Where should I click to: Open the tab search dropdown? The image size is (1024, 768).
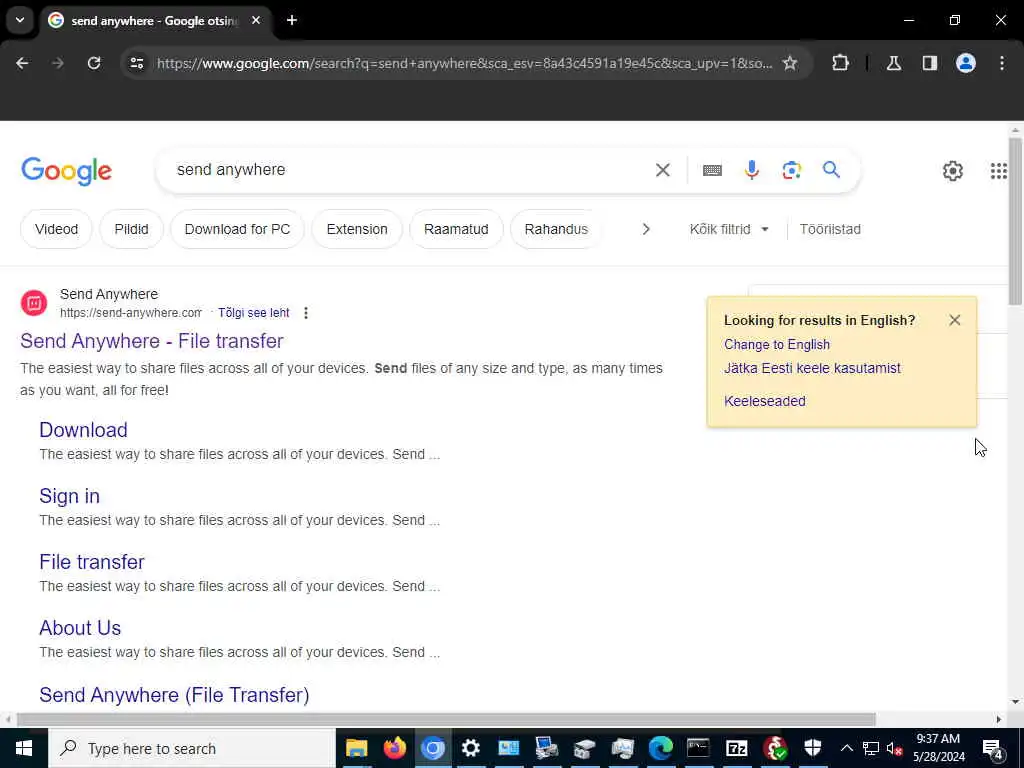pyautogui.click(x=20, y=20)
